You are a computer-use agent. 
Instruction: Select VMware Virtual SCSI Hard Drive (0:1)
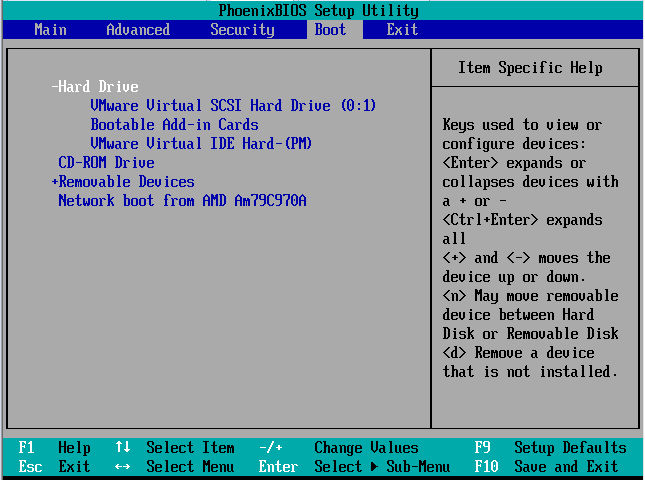[x=233, y=105]
